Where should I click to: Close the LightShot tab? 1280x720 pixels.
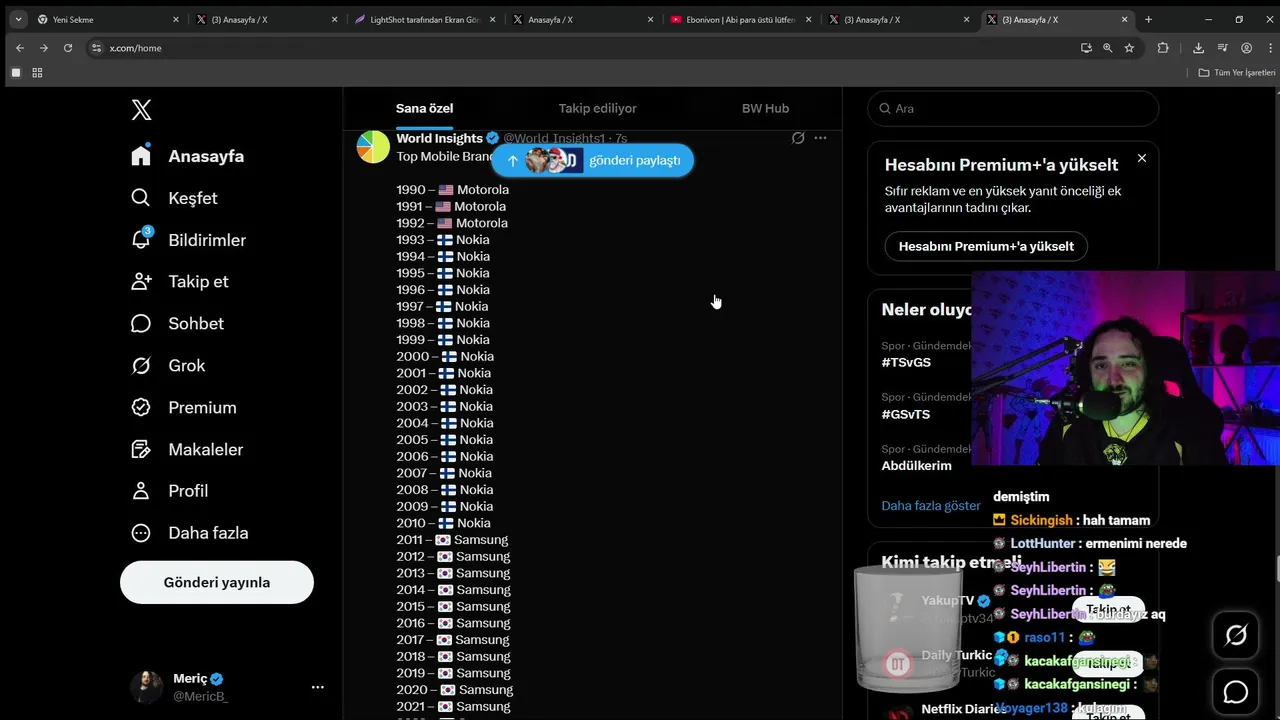tap(493, 19)
